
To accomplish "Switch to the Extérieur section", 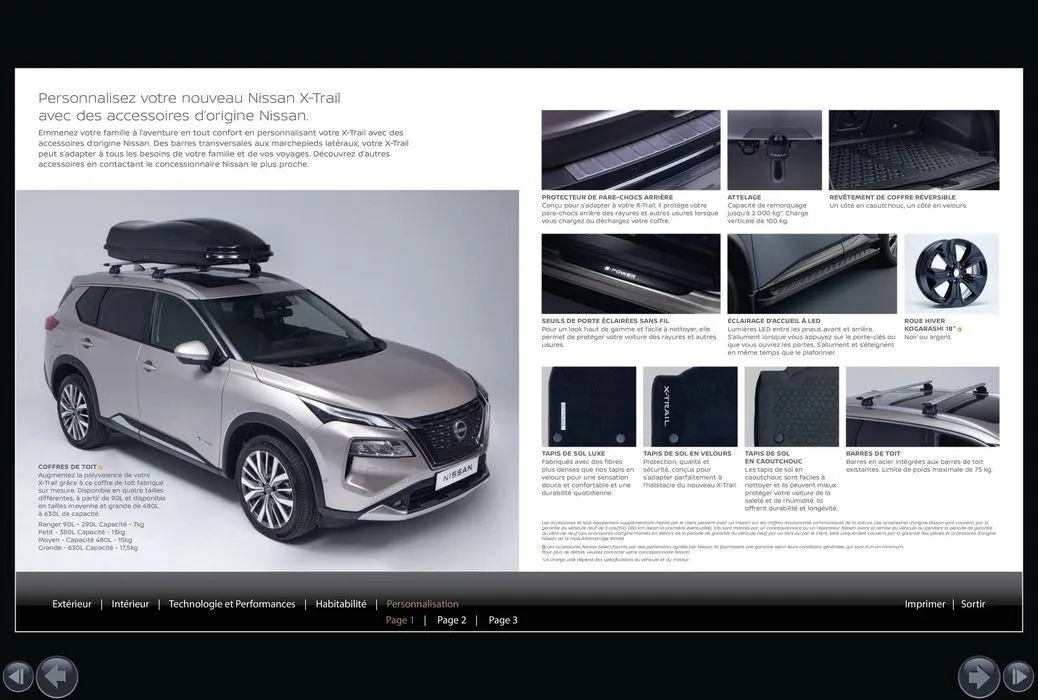I will (x=71, y=603).
